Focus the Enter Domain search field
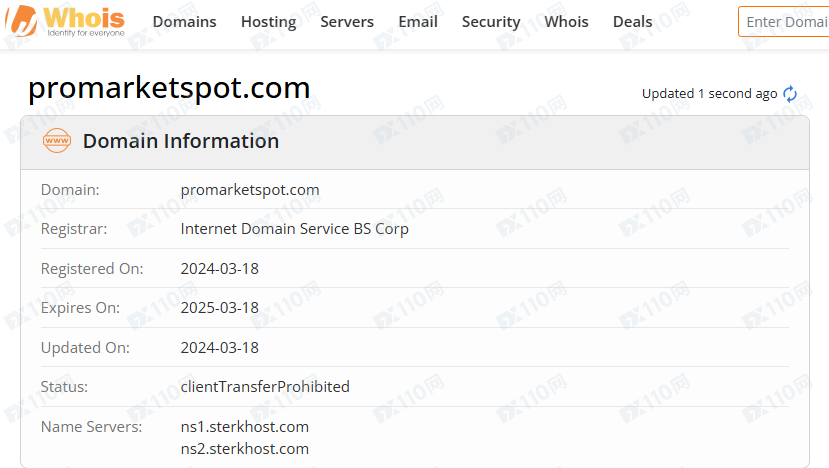This screenshot has height=468, width=829. click(x=786, y=22)
